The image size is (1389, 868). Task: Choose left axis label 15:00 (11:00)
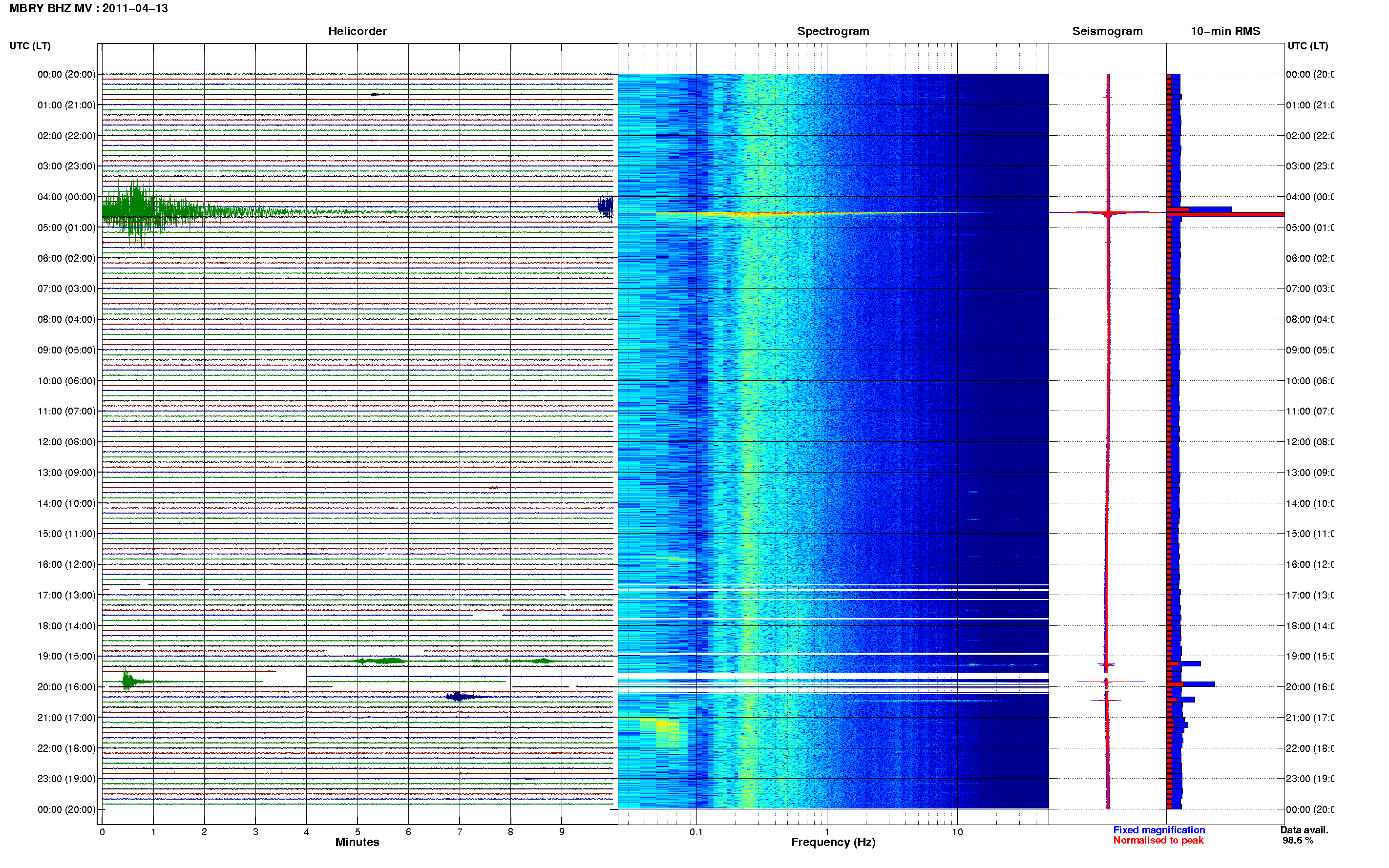(x=66, y=534)
